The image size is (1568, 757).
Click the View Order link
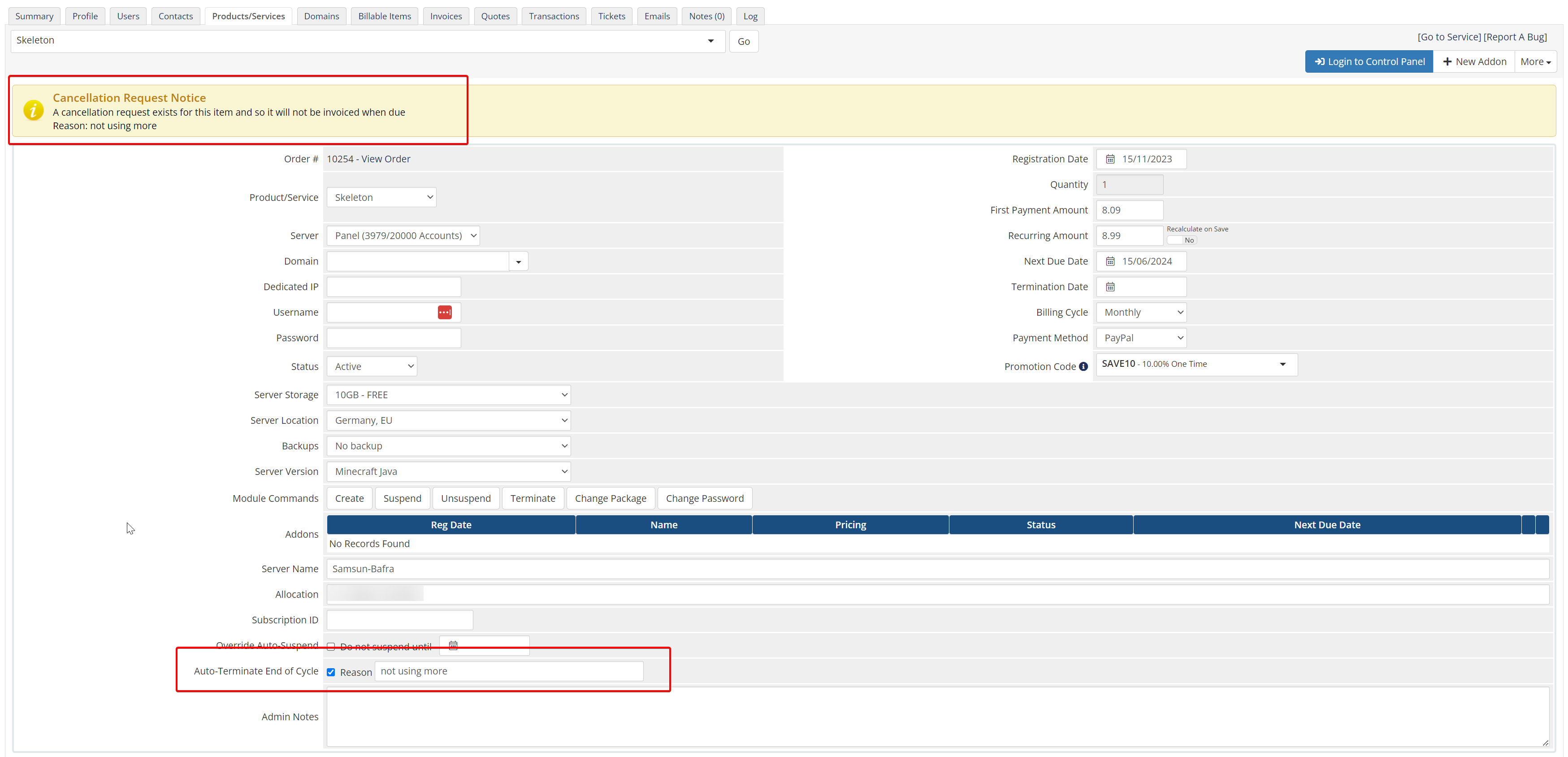coord(386,159)
